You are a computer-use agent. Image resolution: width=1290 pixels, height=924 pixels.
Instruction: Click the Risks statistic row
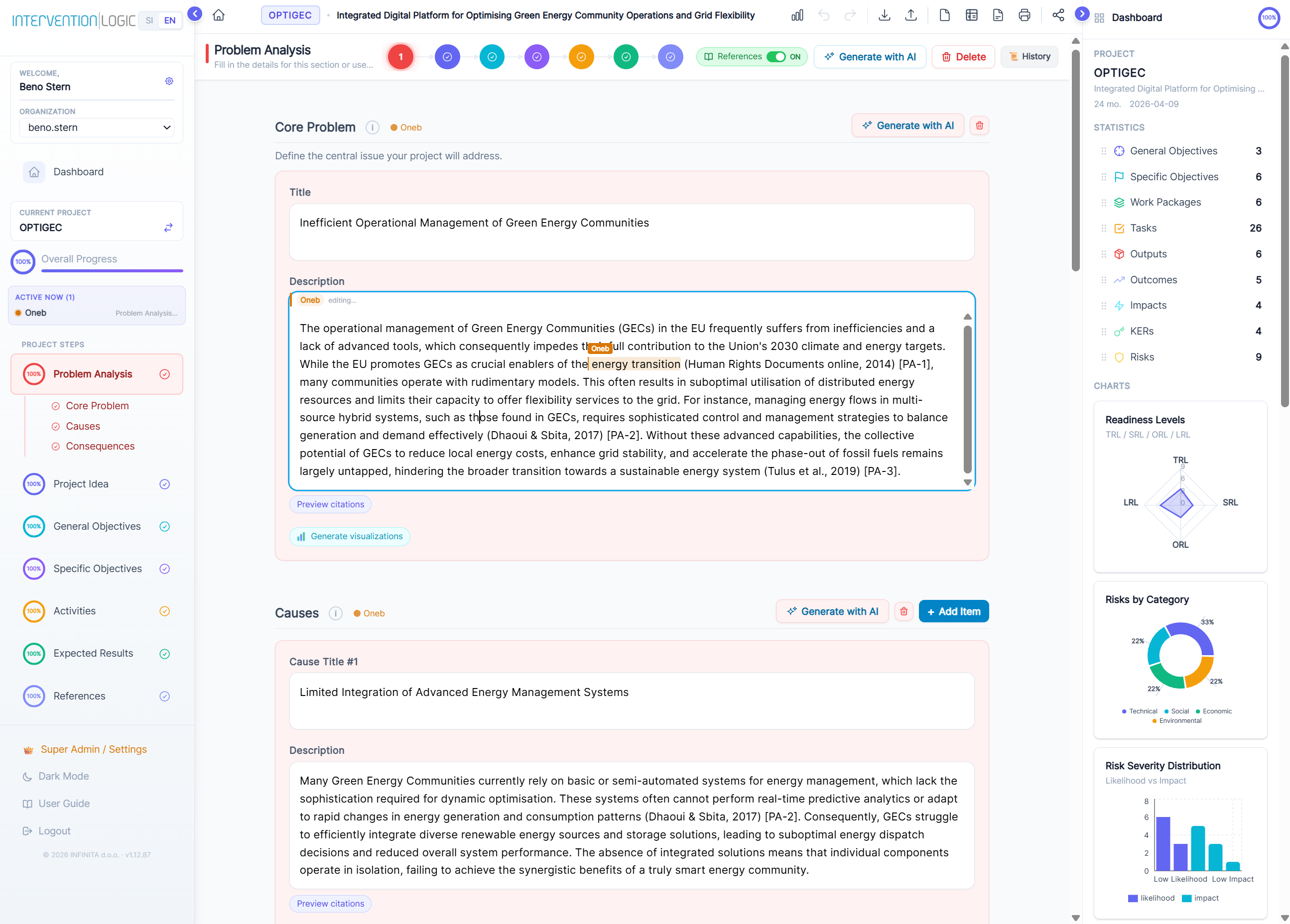click(1182, 357)
